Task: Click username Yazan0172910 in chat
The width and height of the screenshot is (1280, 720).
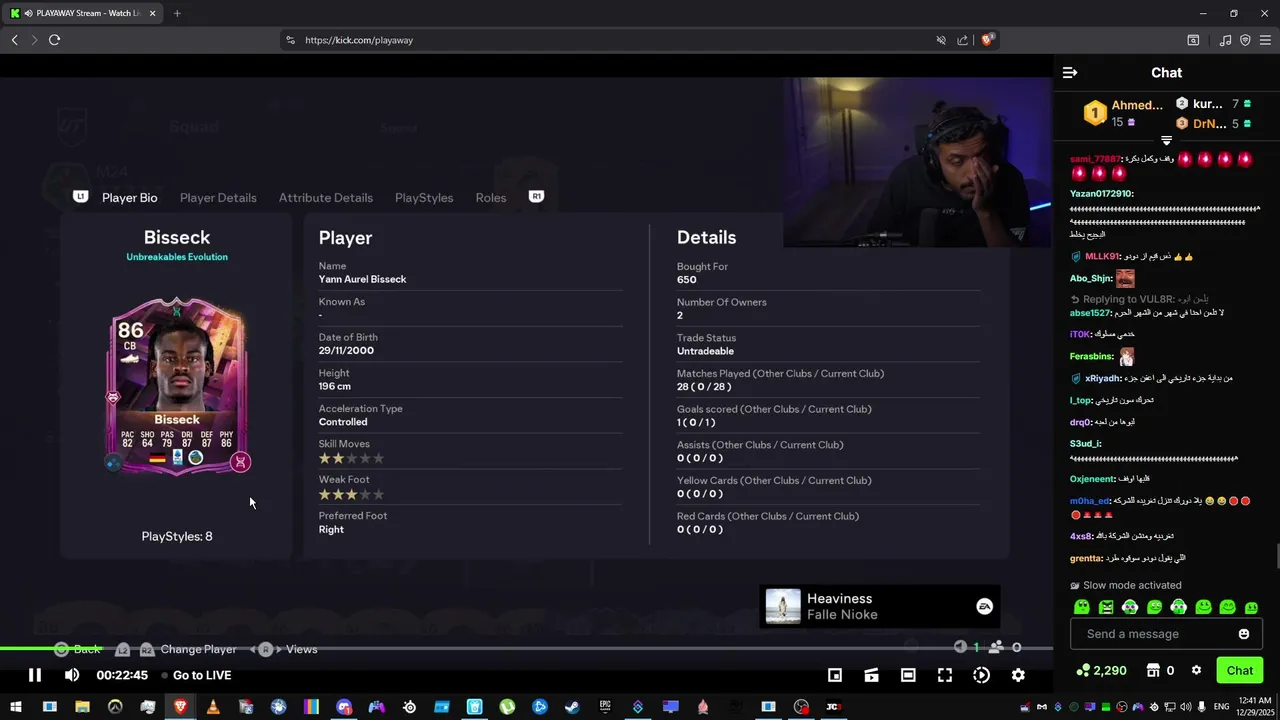Action: [1101, 194]
